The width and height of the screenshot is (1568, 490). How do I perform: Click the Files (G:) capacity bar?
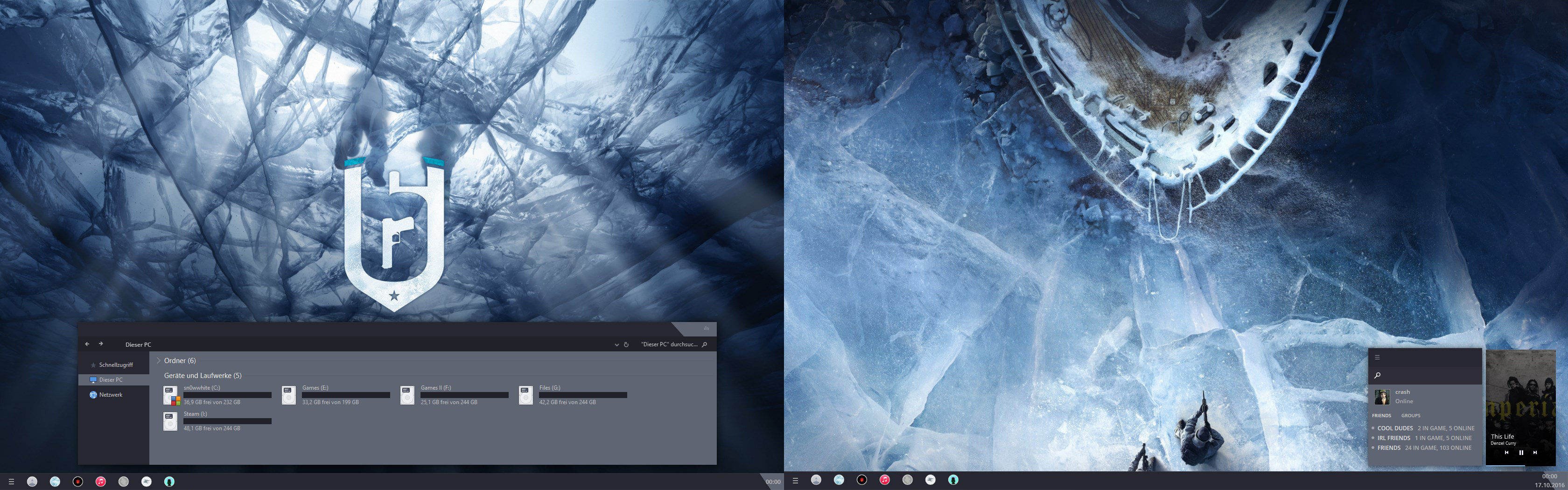coord(582,395)
